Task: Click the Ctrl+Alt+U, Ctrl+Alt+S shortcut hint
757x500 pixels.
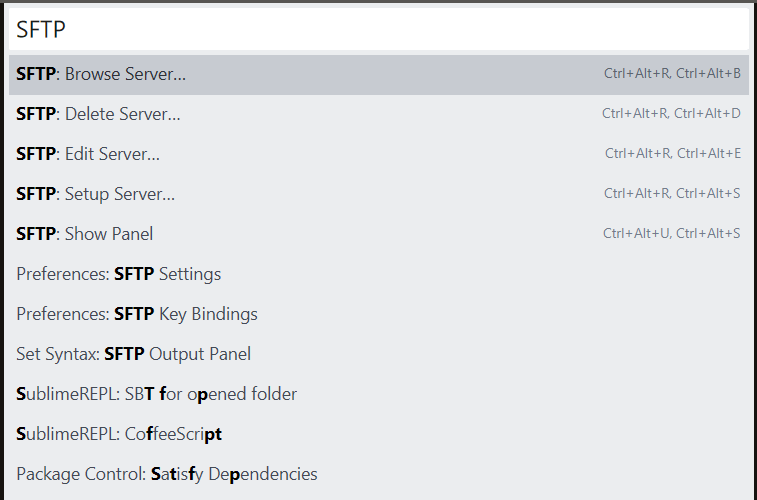Action: (x=671, y=234)
